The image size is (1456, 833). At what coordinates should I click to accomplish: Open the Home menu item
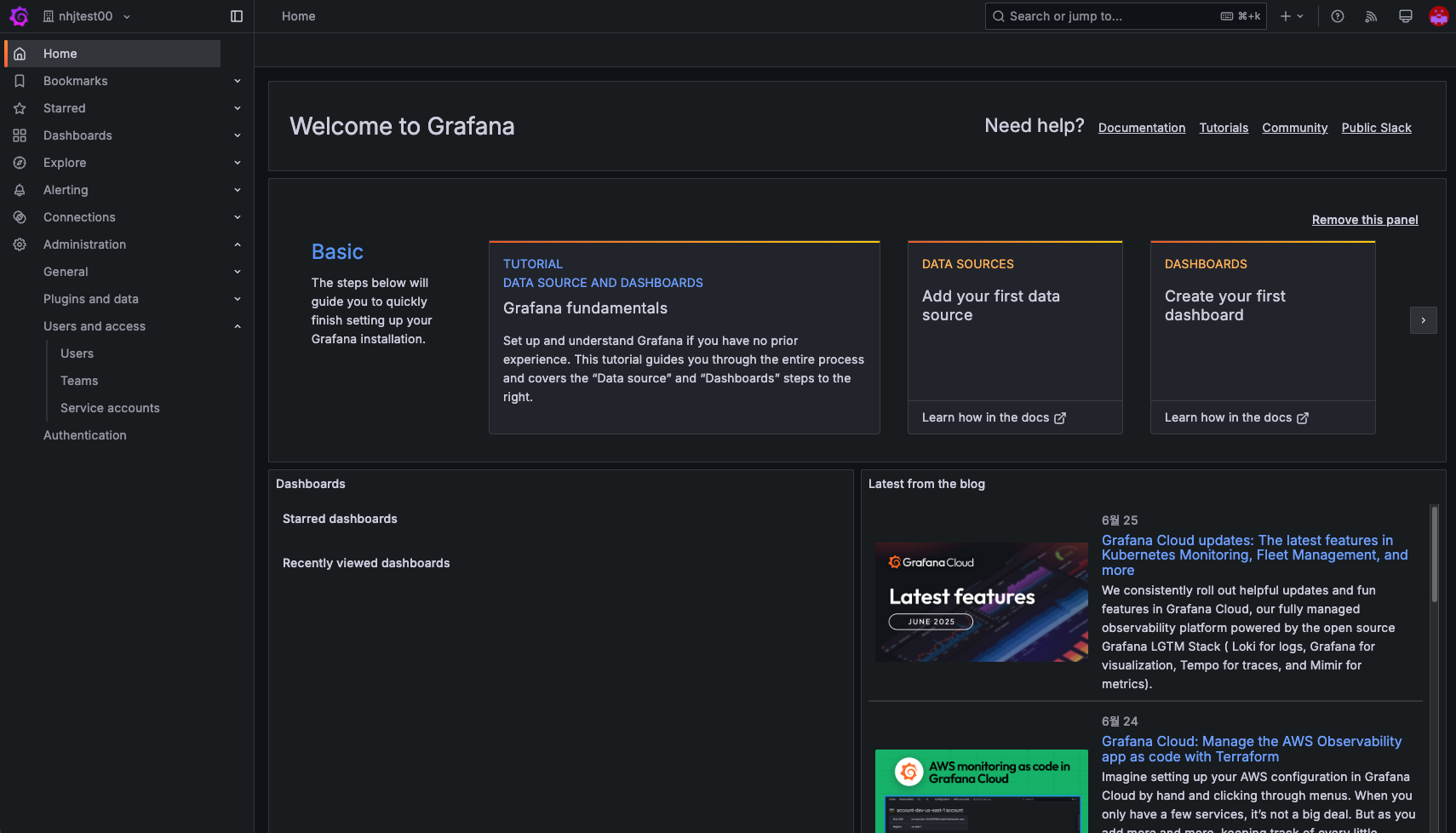(112, 54)
